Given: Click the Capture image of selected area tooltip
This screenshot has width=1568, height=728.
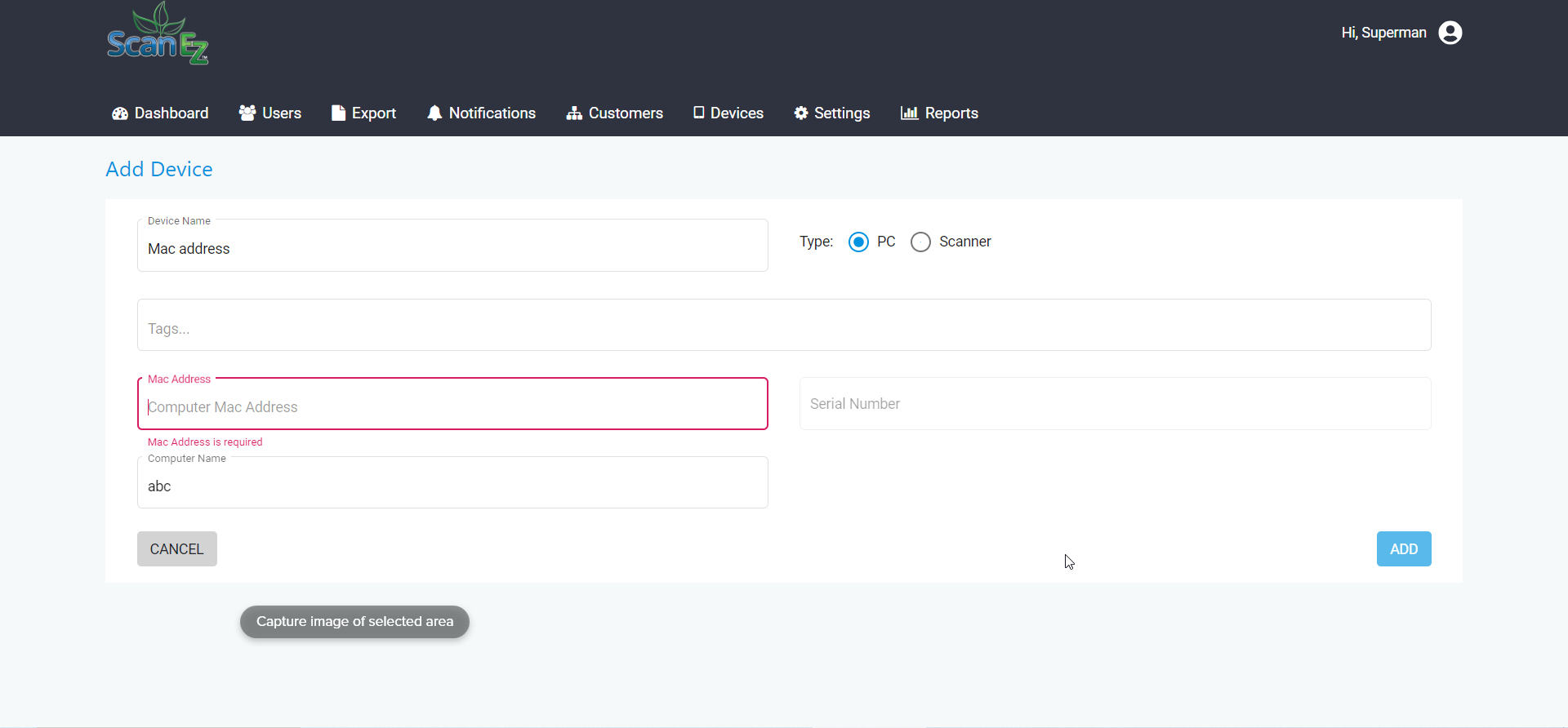Looking at the screenshot, I should pos(354,622).
